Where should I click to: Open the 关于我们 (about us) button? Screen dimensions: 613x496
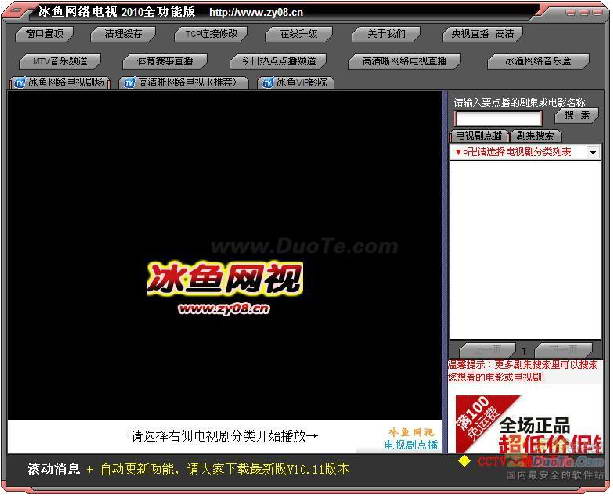pyautogui.click(x=386, y=34)
